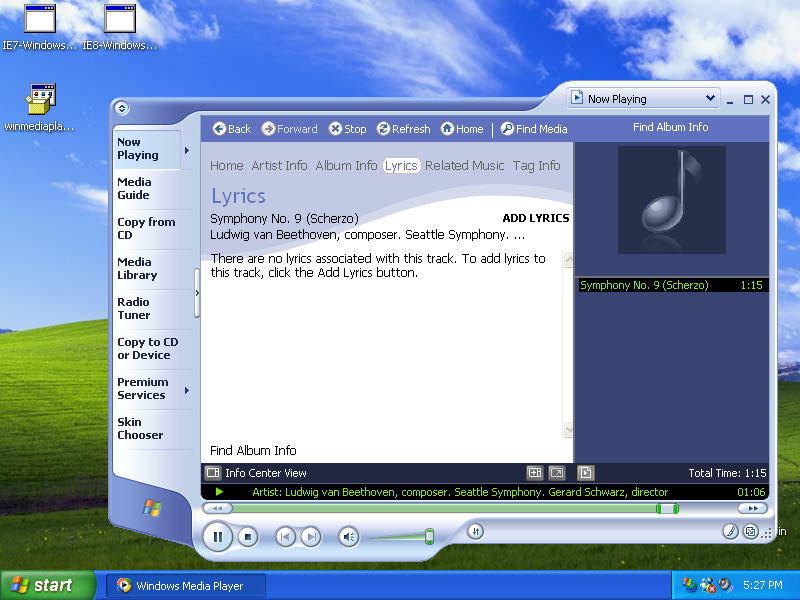Open the Tag Info tab
This screenshot has height=600, width=800.
point(536,166)
